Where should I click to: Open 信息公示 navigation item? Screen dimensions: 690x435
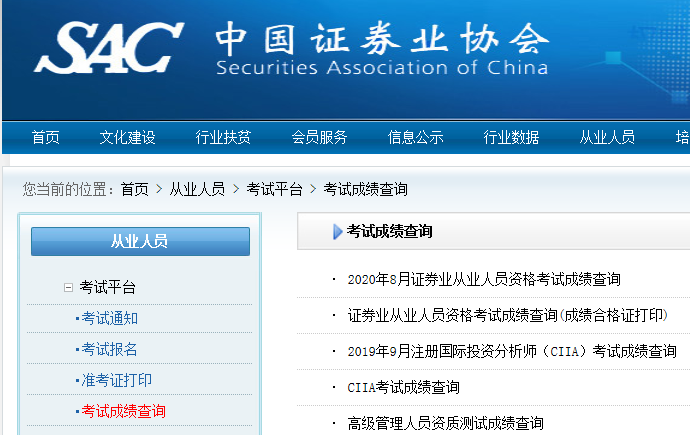pos(415,138)
